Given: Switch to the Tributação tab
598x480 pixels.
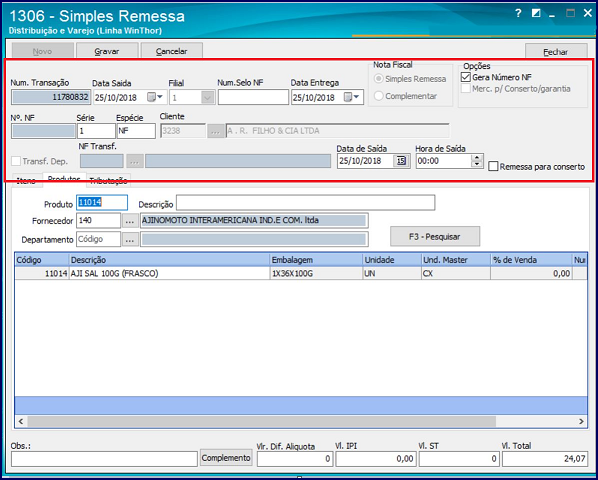Looking at the screenshot, I should click(108, 181).
